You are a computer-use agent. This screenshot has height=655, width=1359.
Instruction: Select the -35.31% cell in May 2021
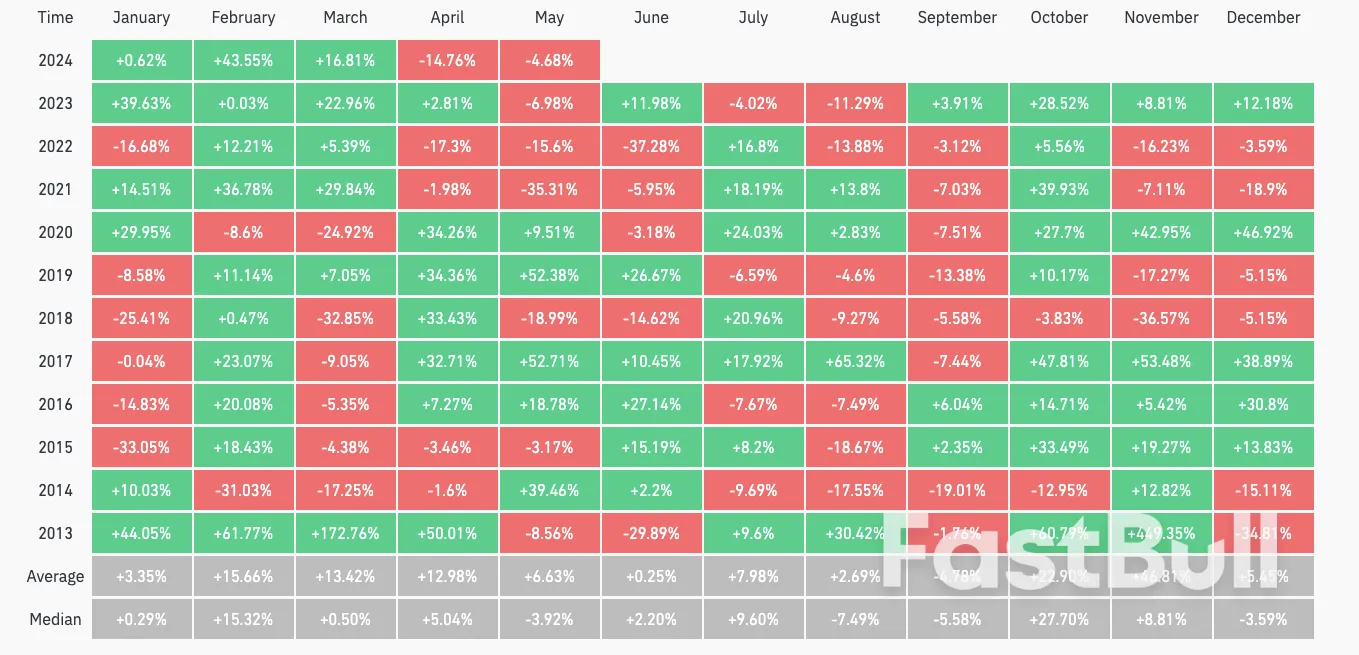(550, 190)
